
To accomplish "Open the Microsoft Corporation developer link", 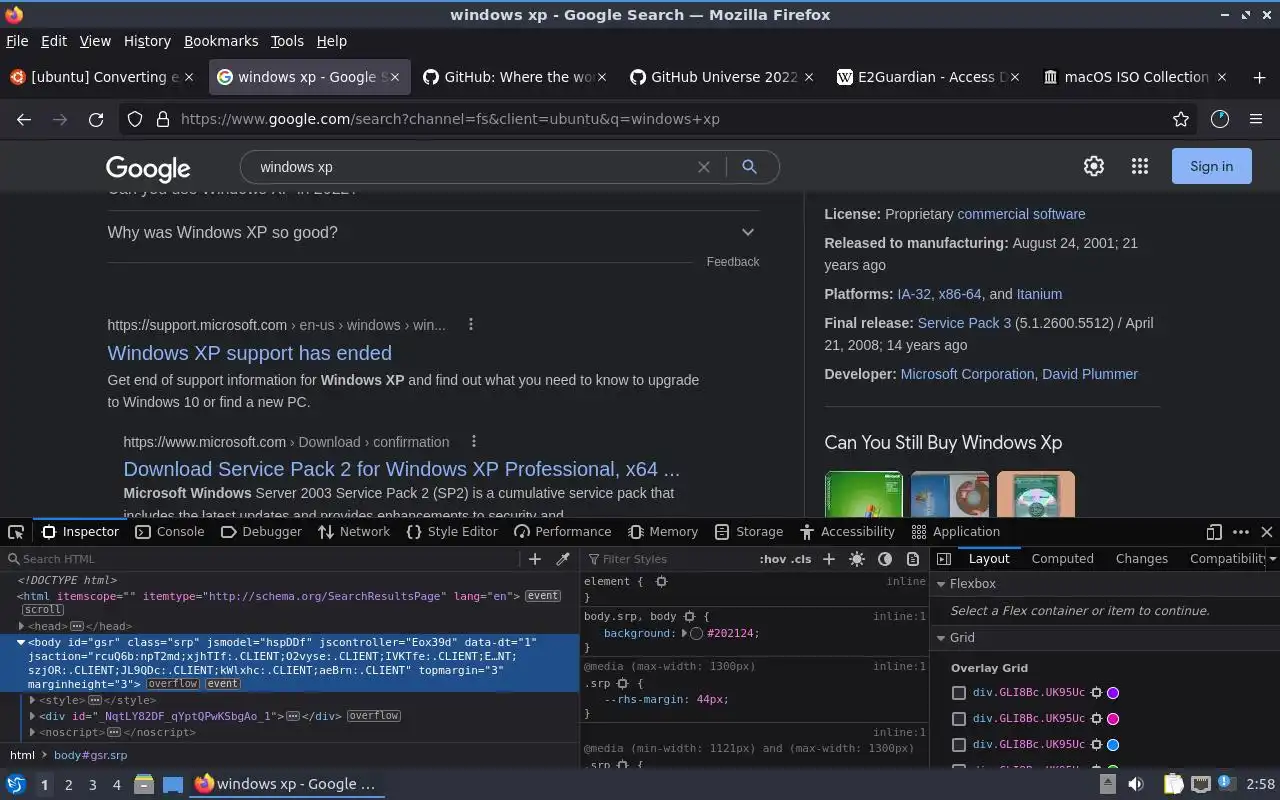I will pyautogui.click(x=967, y=374).
